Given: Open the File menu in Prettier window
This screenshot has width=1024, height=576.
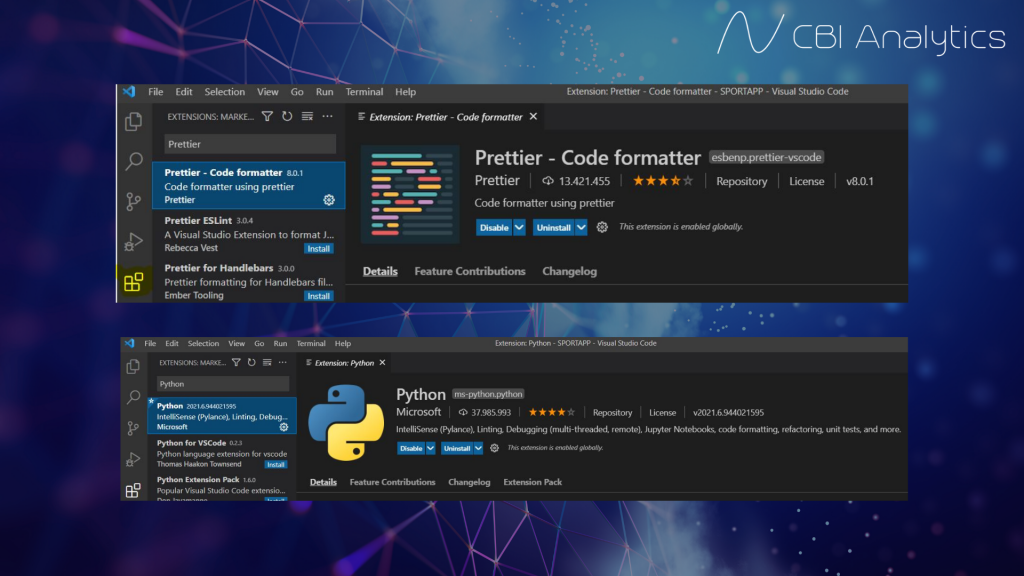Looking at the screenshot, I should coord(155,92).
